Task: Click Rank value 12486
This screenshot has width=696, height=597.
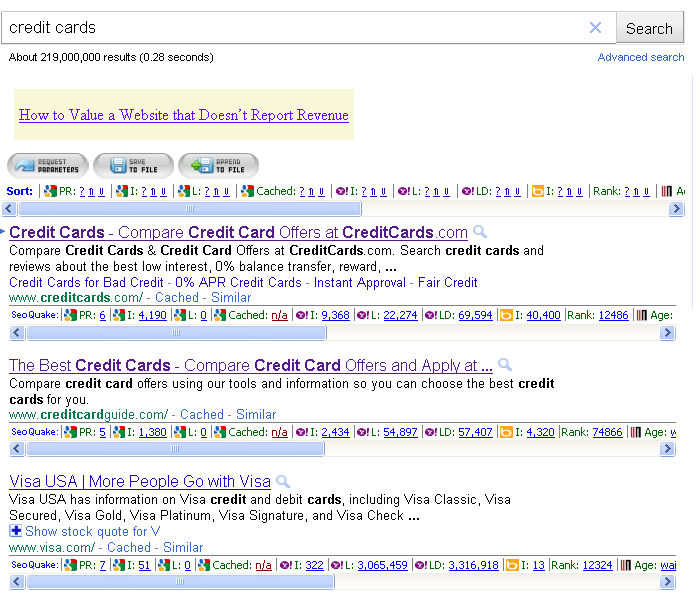Action: coord(613,315)
